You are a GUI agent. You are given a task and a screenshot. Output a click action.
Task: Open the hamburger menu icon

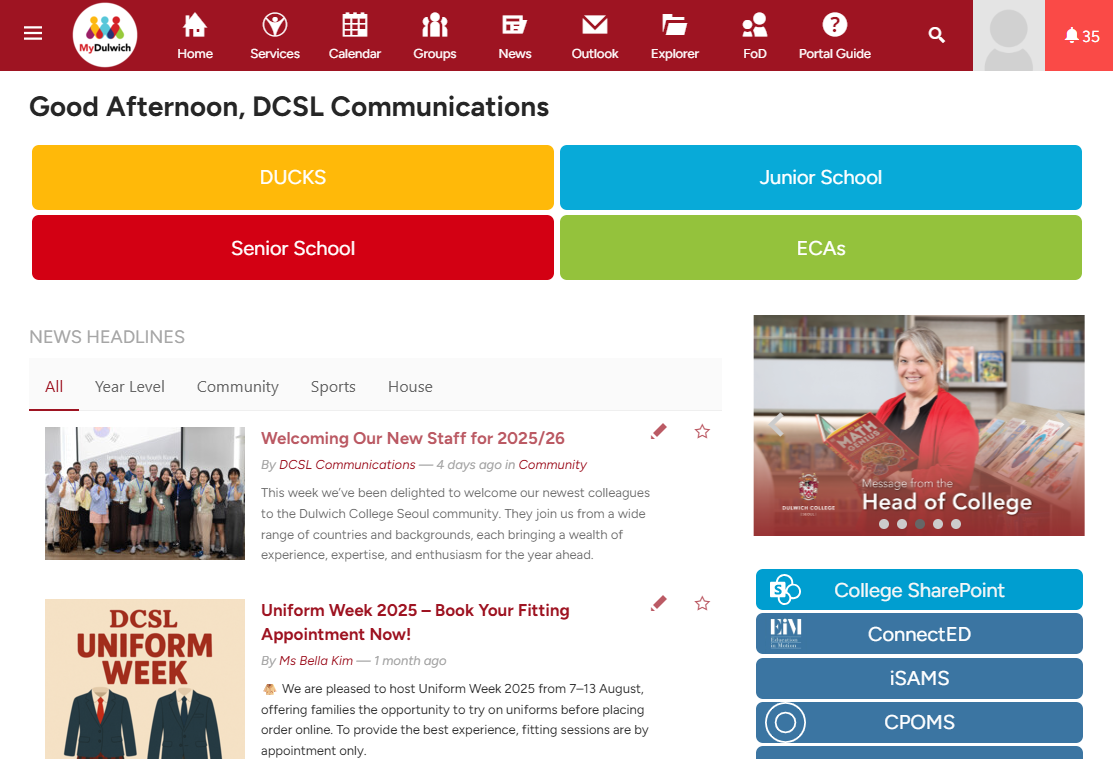pos(33,33)
